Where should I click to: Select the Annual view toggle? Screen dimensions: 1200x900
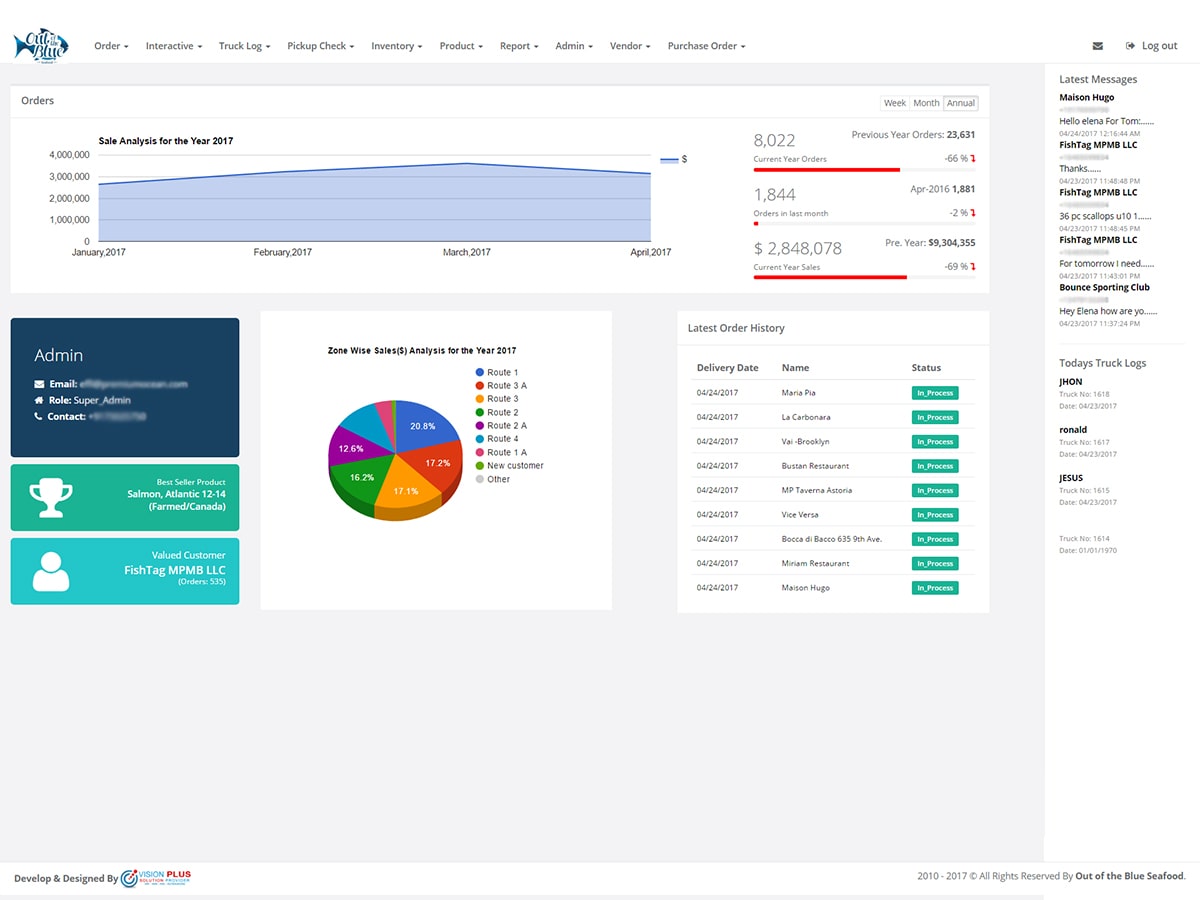pyautogui.click(x=961, y=103)
